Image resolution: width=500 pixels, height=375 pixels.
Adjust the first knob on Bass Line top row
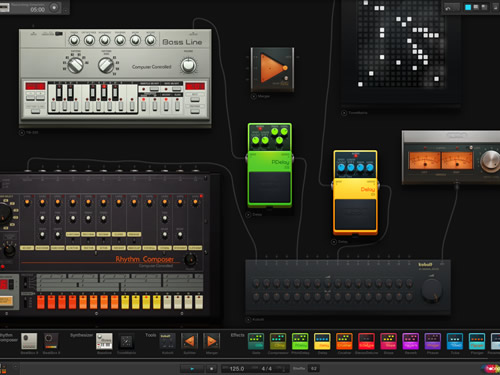[74, 40]
